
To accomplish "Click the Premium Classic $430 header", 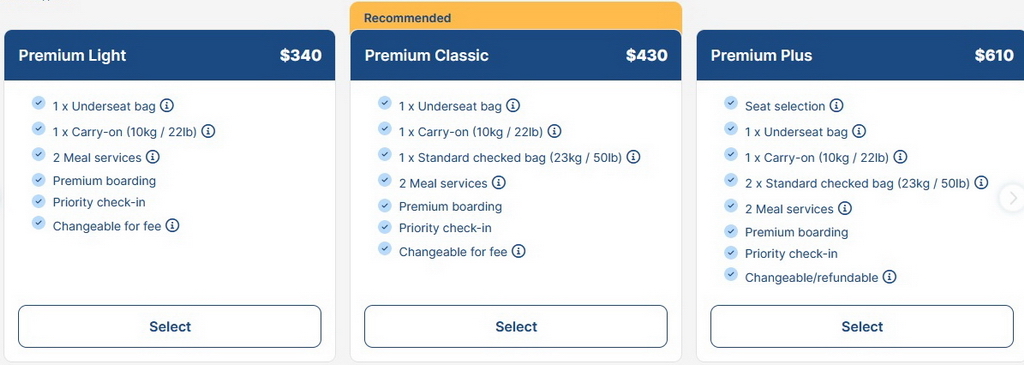I will click(516, 55).
